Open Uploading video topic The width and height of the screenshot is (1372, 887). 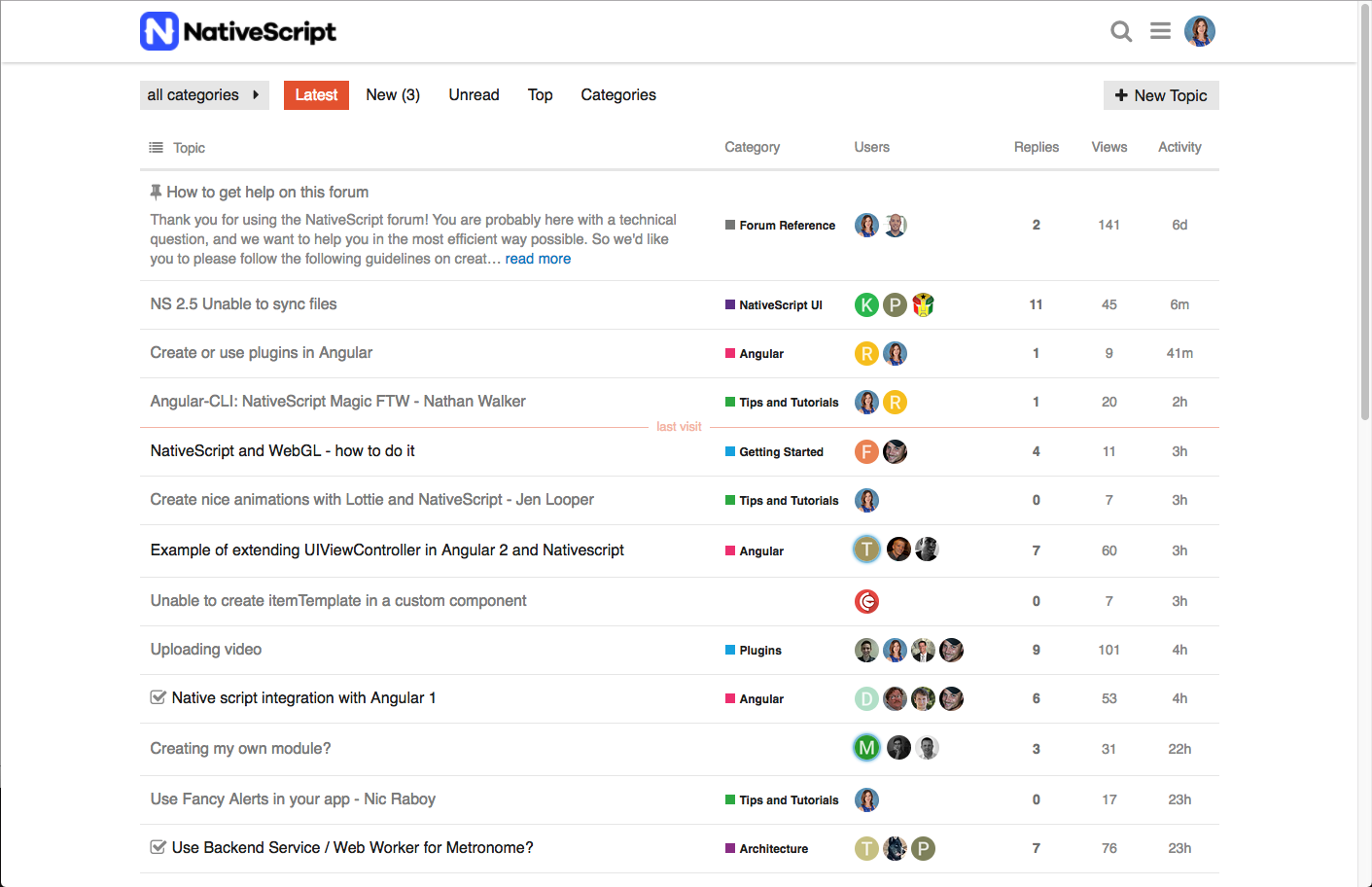(x=205, y=650)
